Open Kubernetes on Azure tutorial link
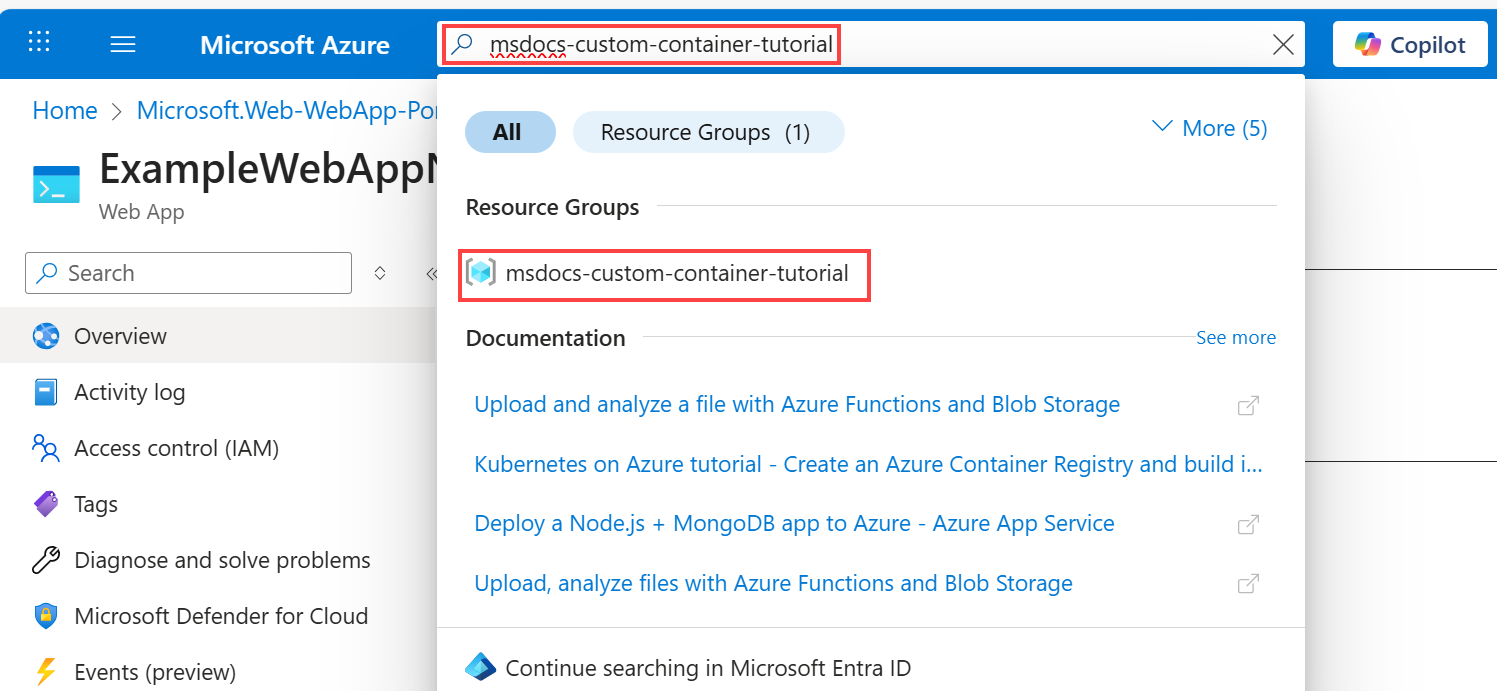Image resolution: width=1497 pixels, height=691 pixels. tap(868, 464)
